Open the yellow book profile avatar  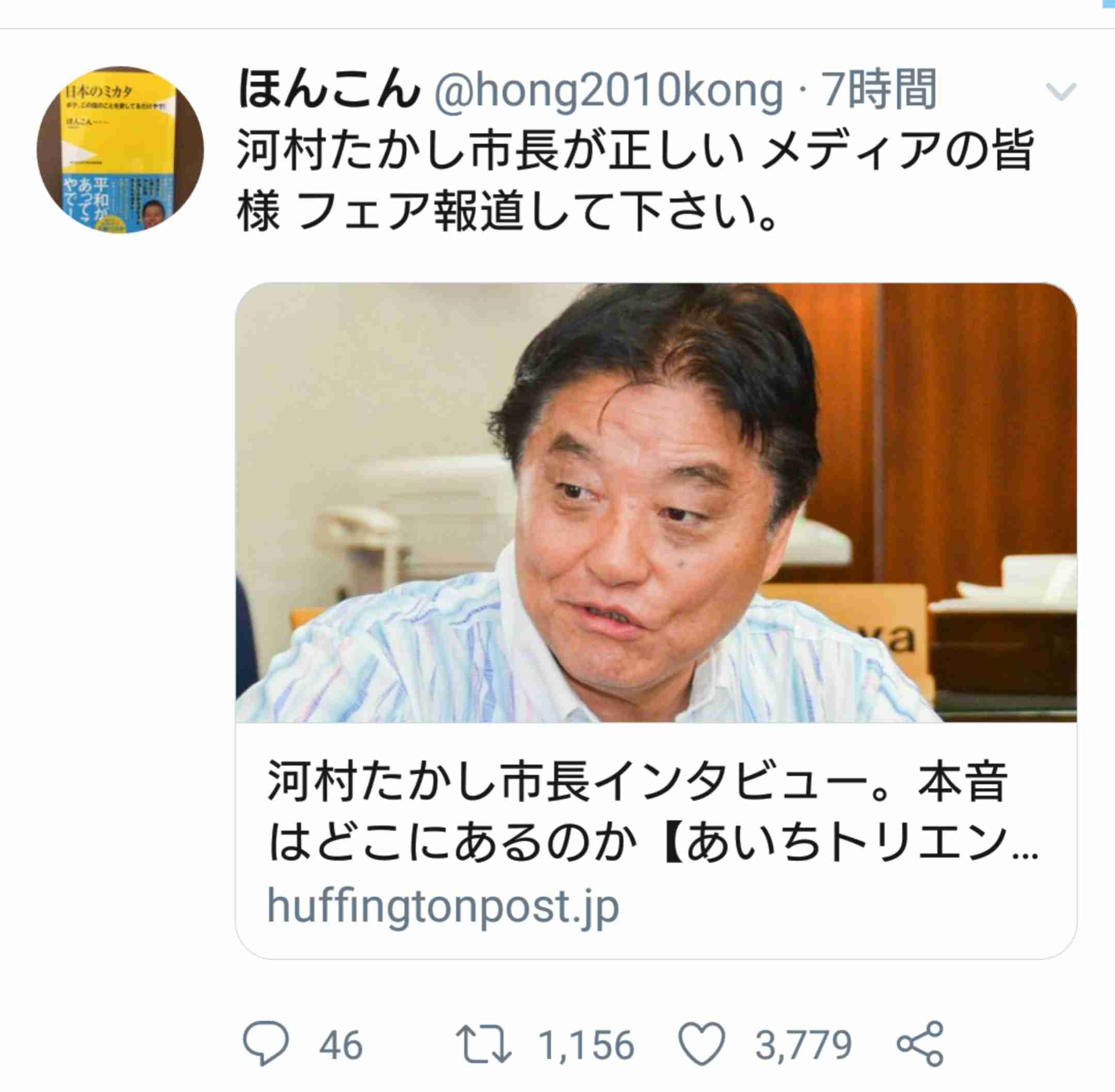pos(120,150)
